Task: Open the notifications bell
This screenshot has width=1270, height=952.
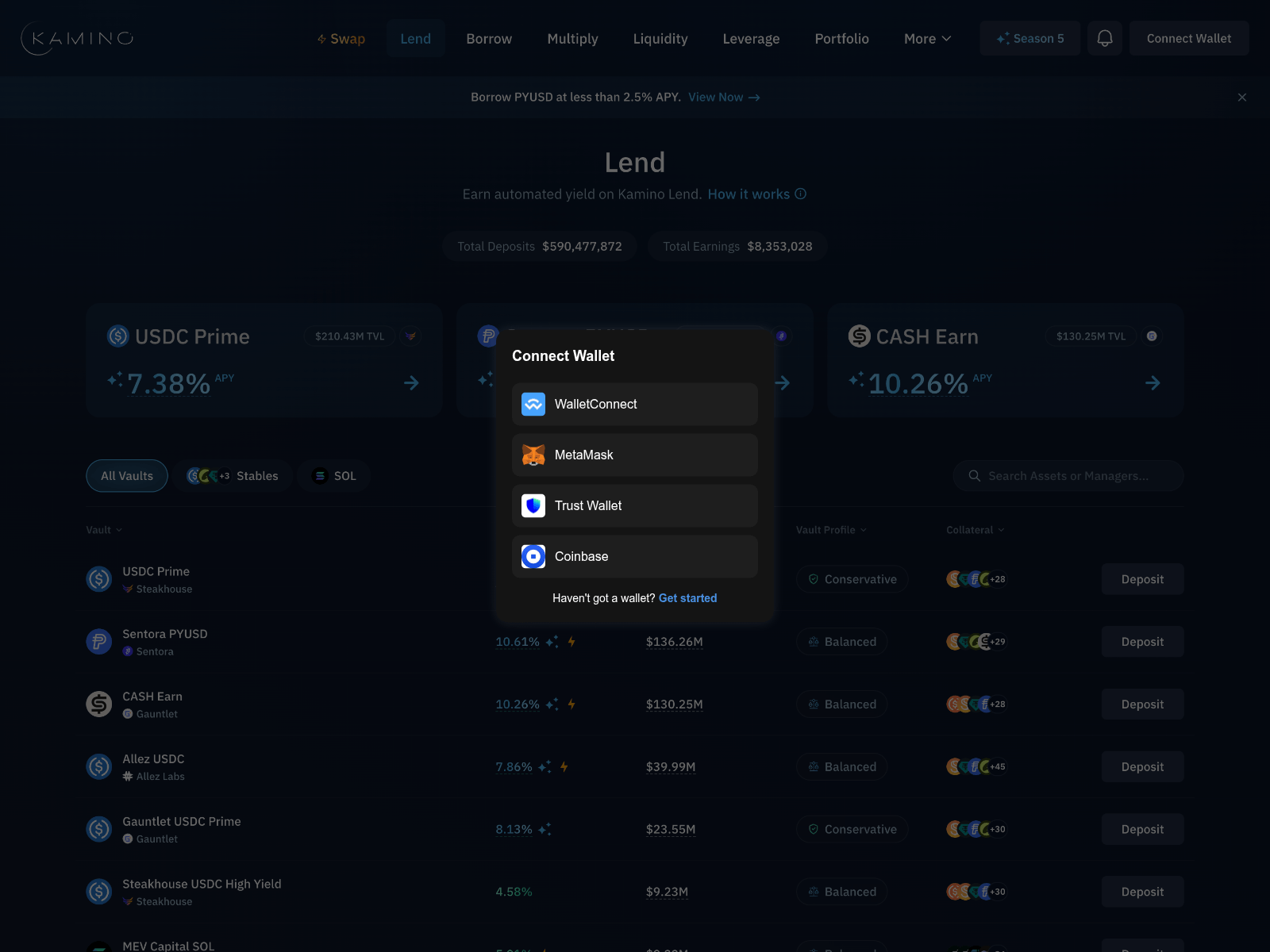Action: coord(1105,38)
